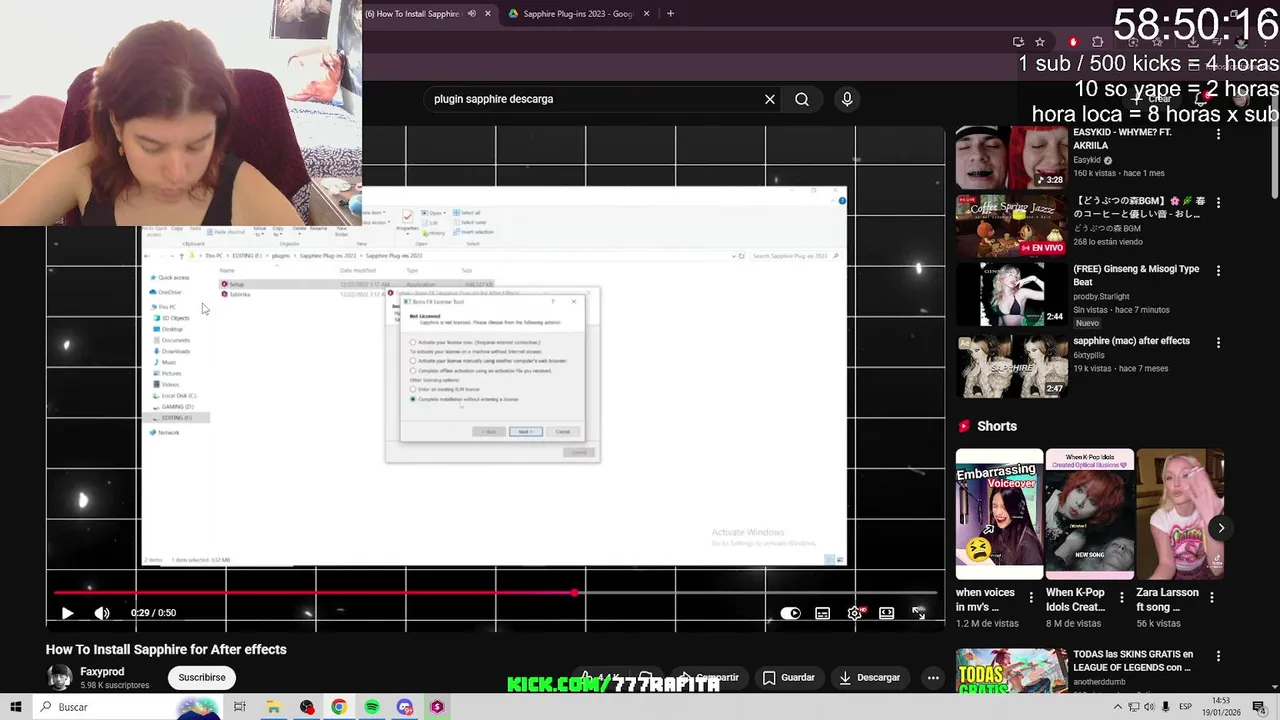Click the red extension icon in toolbar
This screenshot has height=720, width=1280.
1073,42
